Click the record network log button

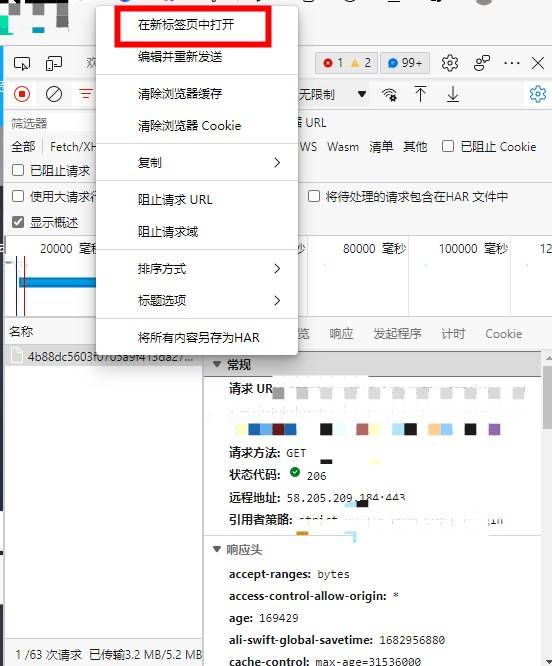(22, 94)
